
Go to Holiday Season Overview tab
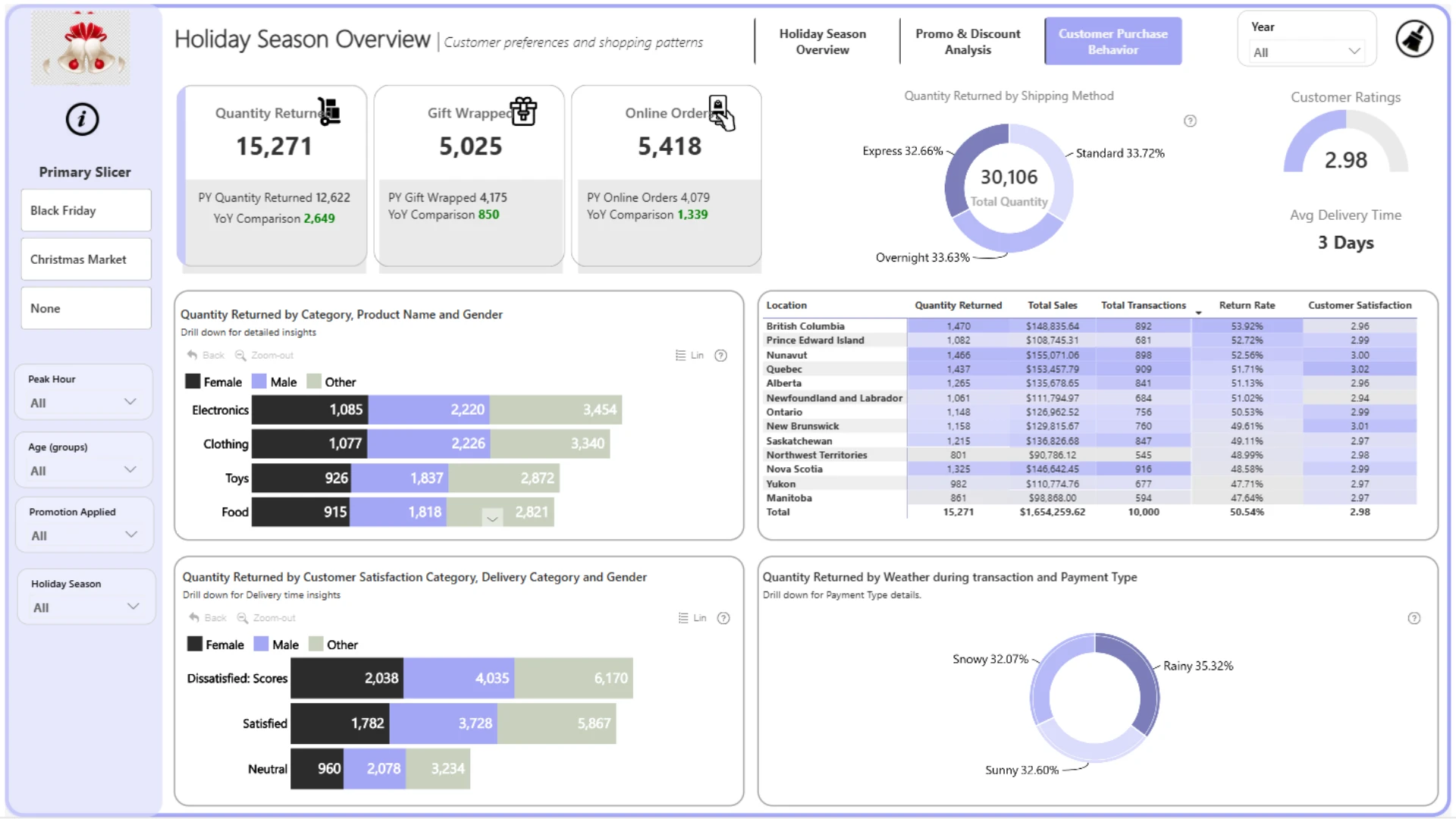(822, 42)
